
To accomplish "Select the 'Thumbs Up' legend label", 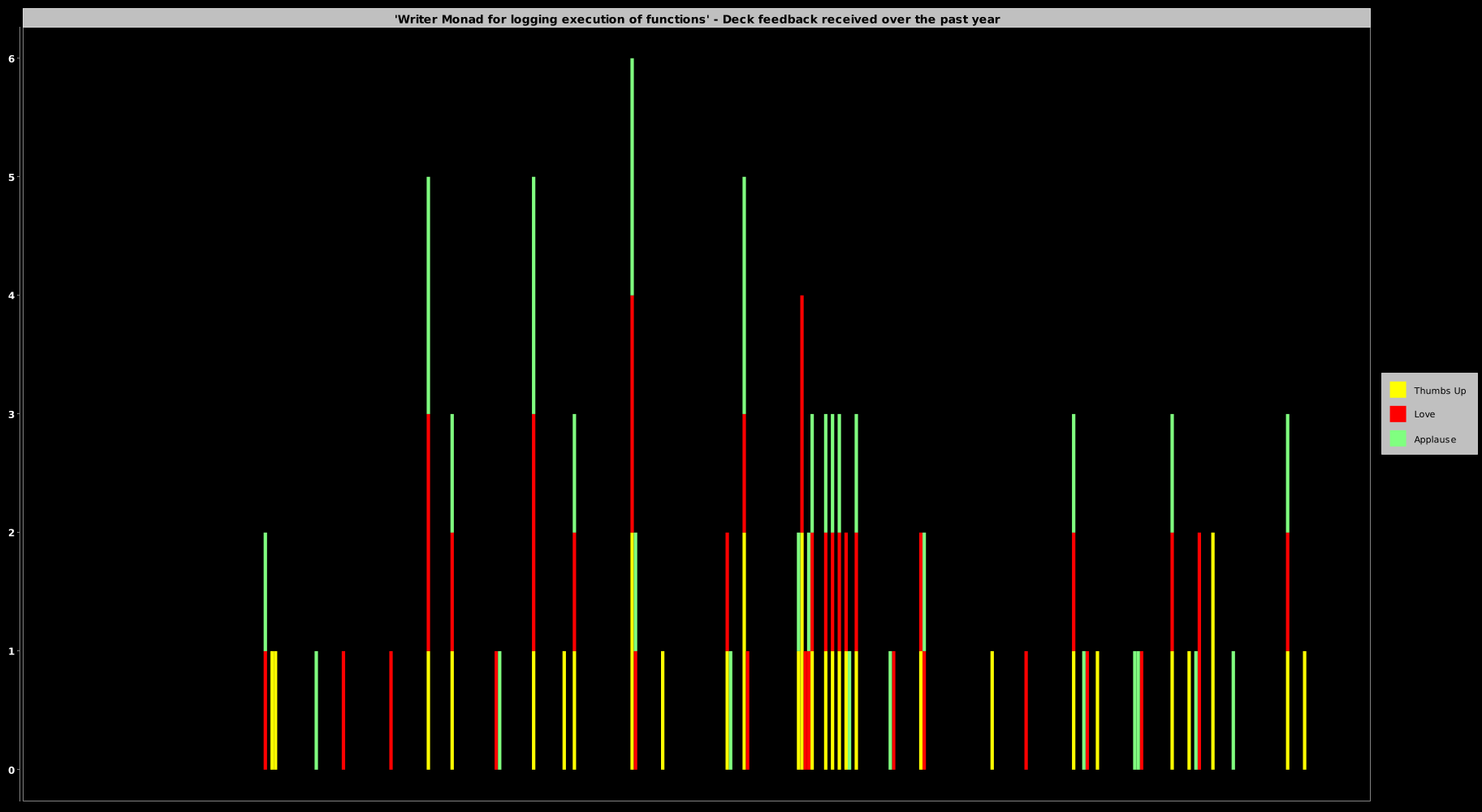I will [1440, 391].
